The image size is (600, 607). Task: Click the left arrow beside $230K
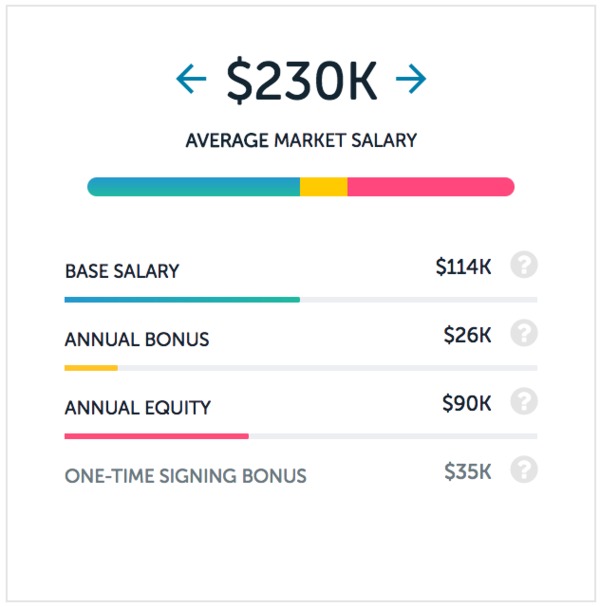(191, 79)
